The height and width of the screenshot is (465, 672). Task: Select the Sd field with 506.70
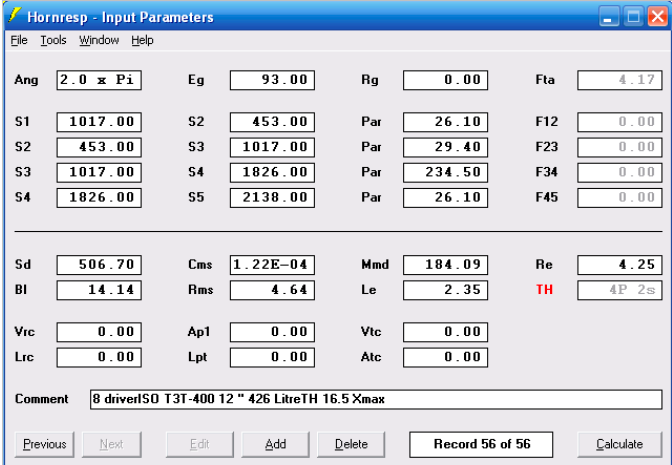pyautogui.click(x=99, y=265)
